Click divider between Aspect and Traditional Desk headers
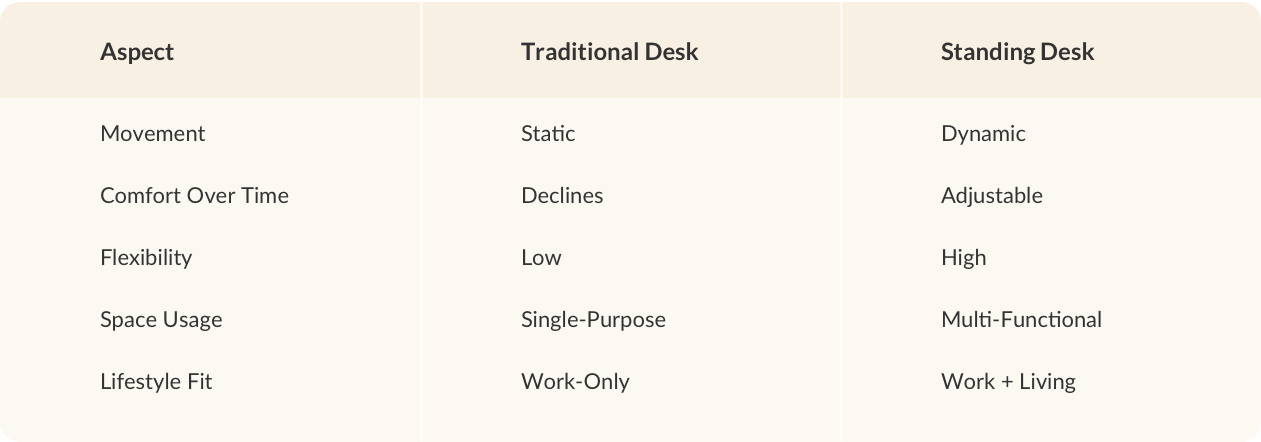The image size is (1261, 442). [421, 50]
